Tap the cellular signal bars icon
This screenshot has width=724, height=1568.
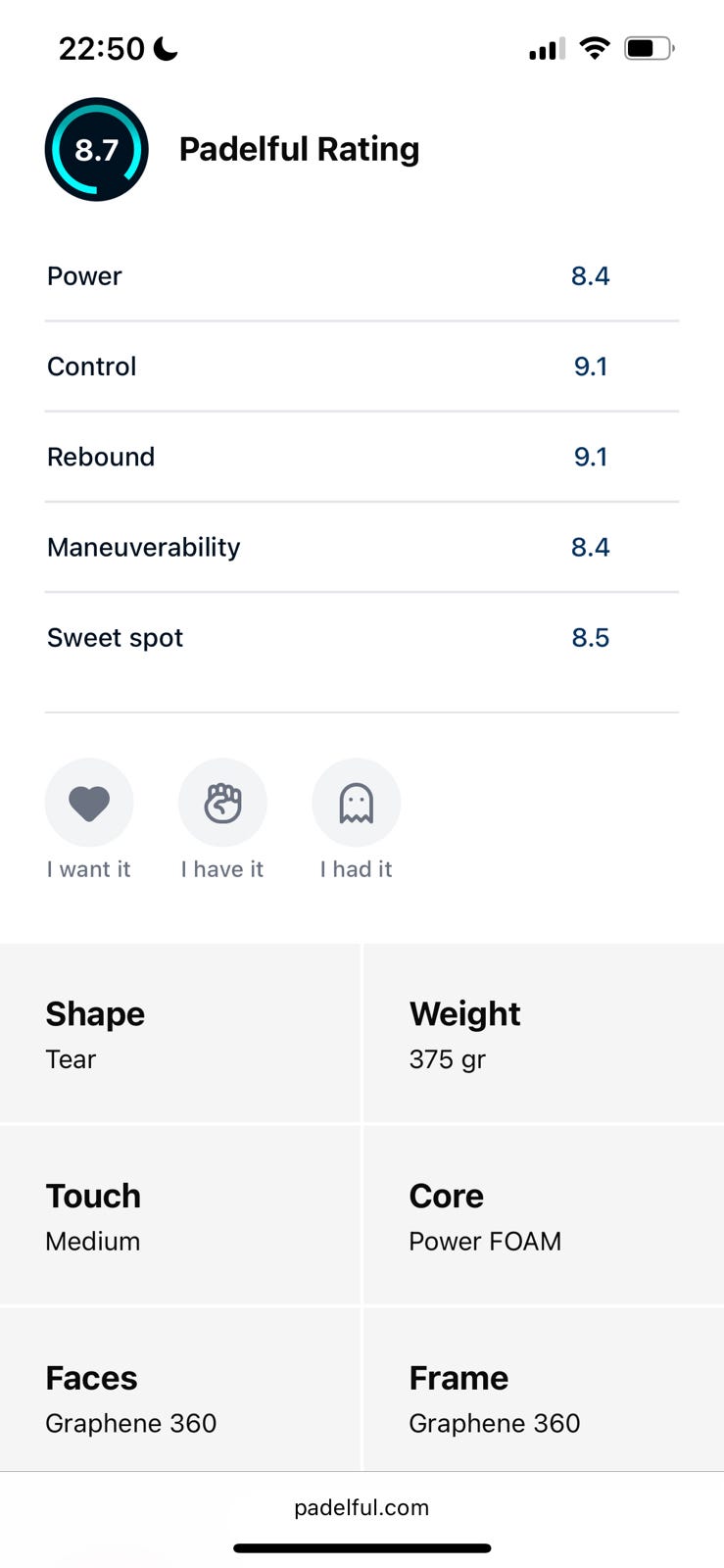click(547, 49)
